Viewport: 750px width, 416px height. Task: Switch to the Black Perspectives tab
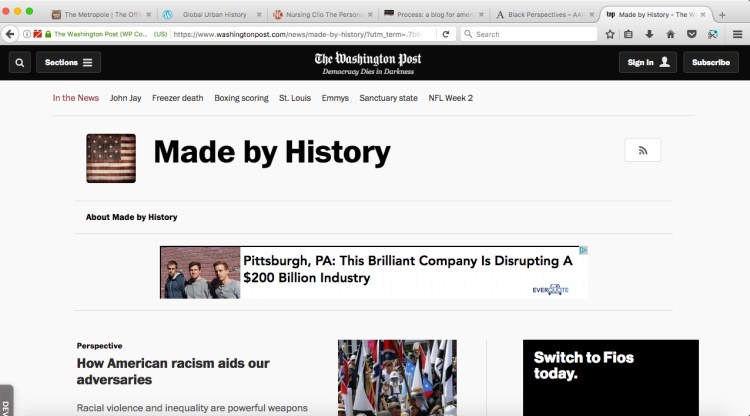point(545,15)
